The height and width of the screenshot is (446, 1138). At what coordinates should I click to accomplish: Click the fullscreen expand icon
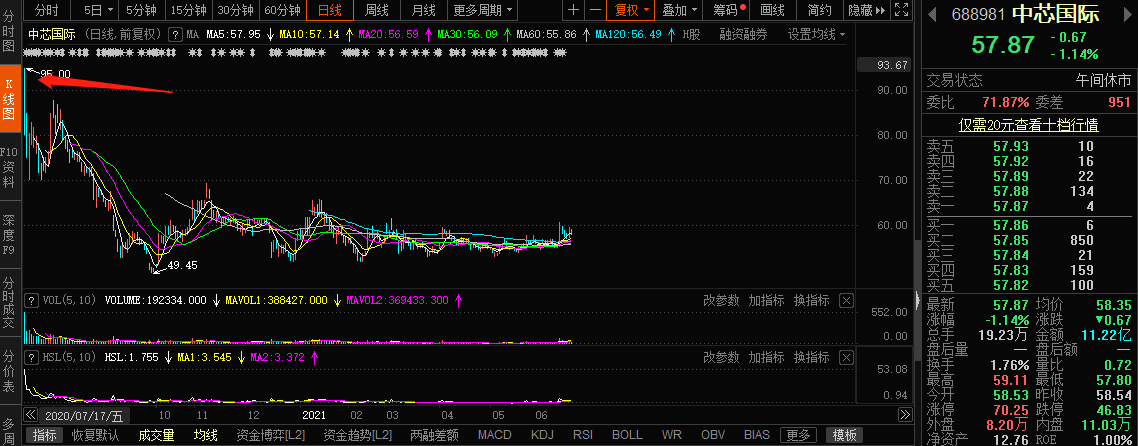(x=903, y=10)
